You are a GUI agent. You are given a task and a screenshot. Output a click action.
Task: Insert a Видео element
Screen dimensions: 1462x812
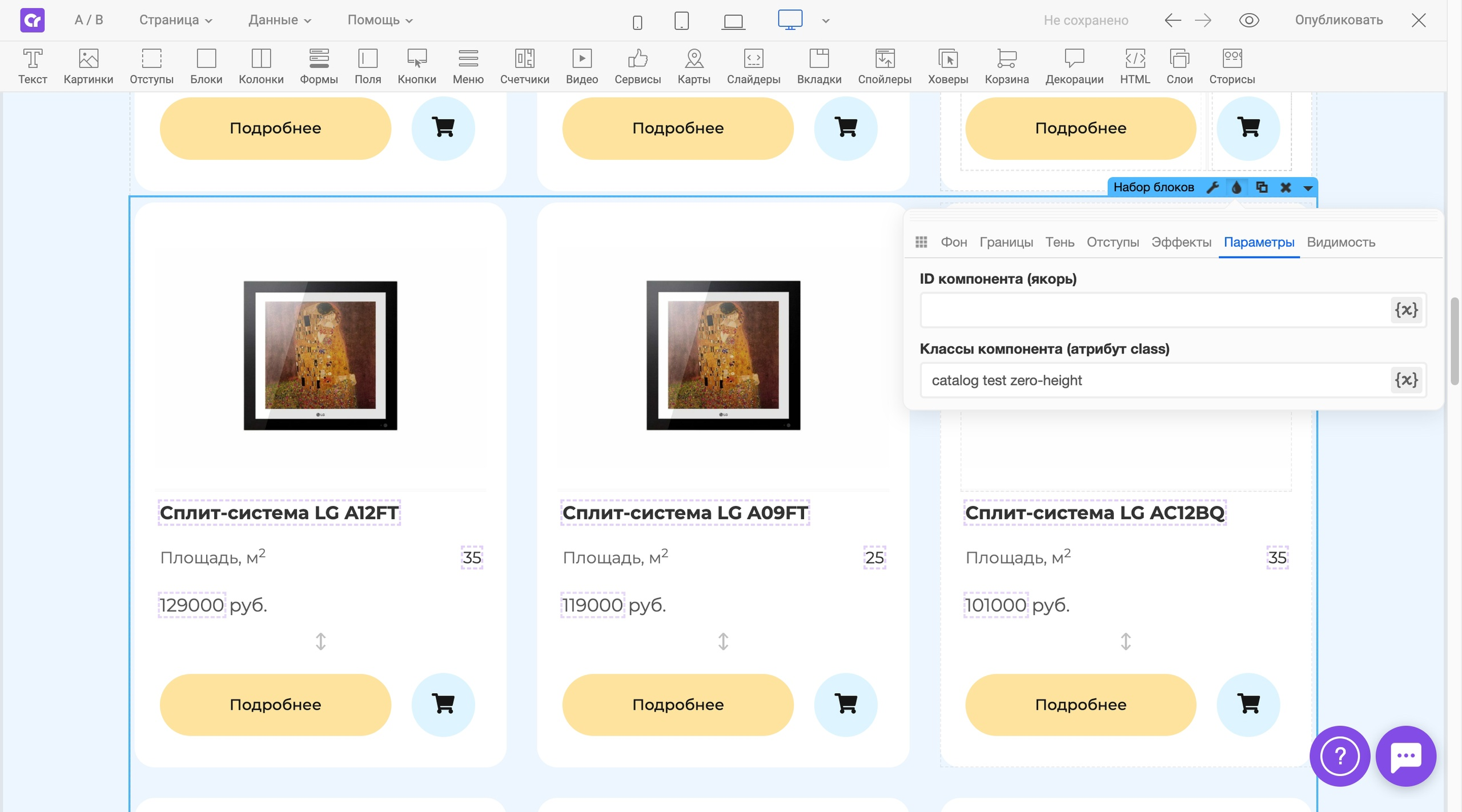coord(582,66)
